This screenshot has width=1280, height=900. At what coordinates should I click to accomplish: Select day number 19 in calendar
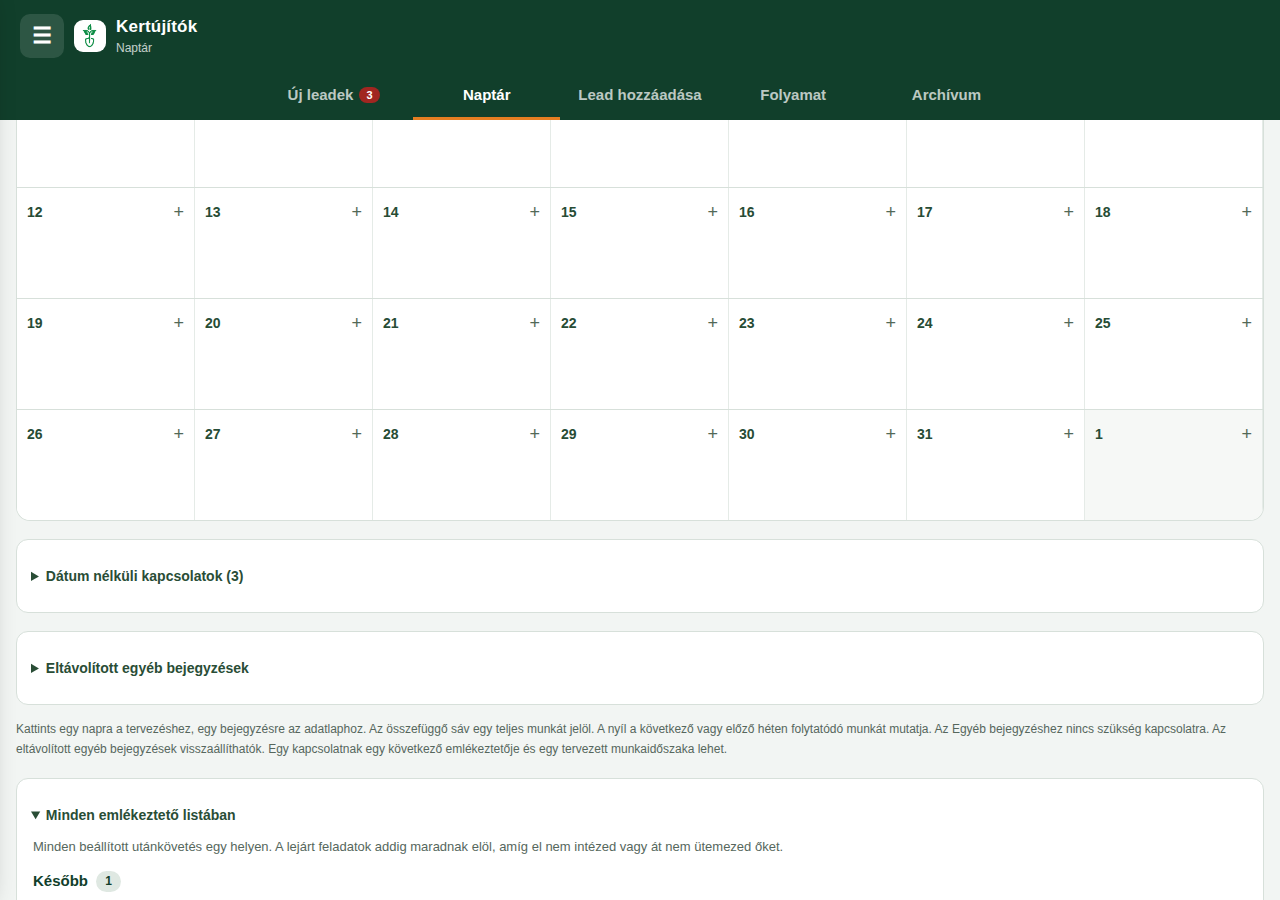(35, 323)
